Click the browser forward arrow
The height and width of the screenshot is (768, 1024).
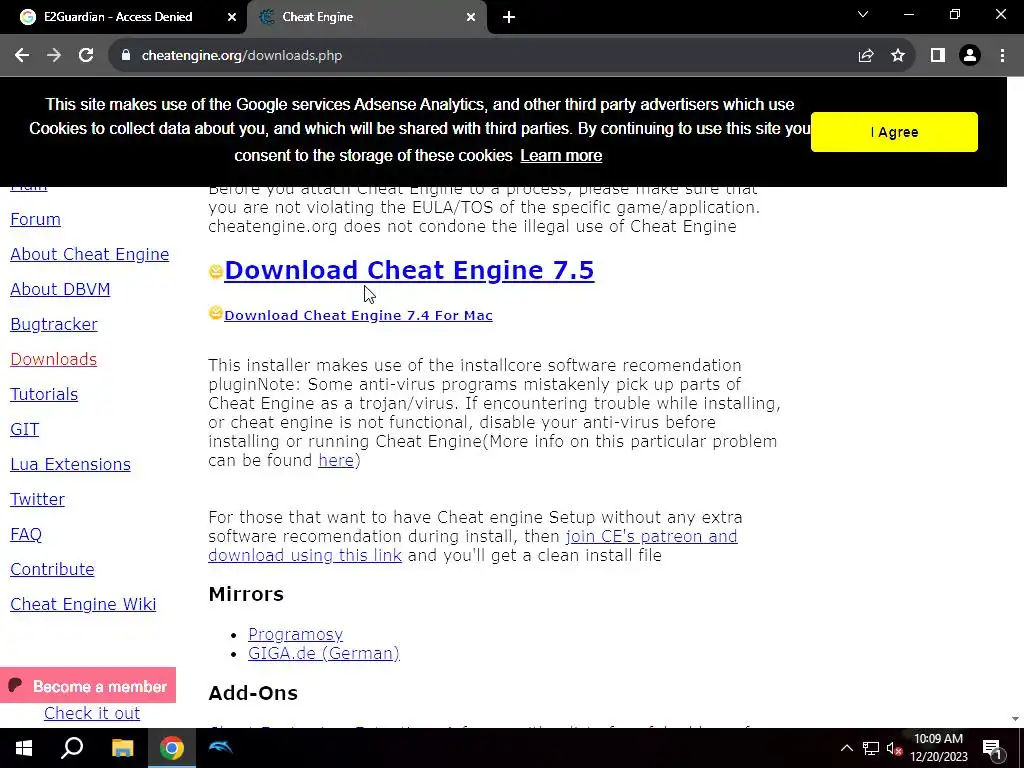point(54,56)
